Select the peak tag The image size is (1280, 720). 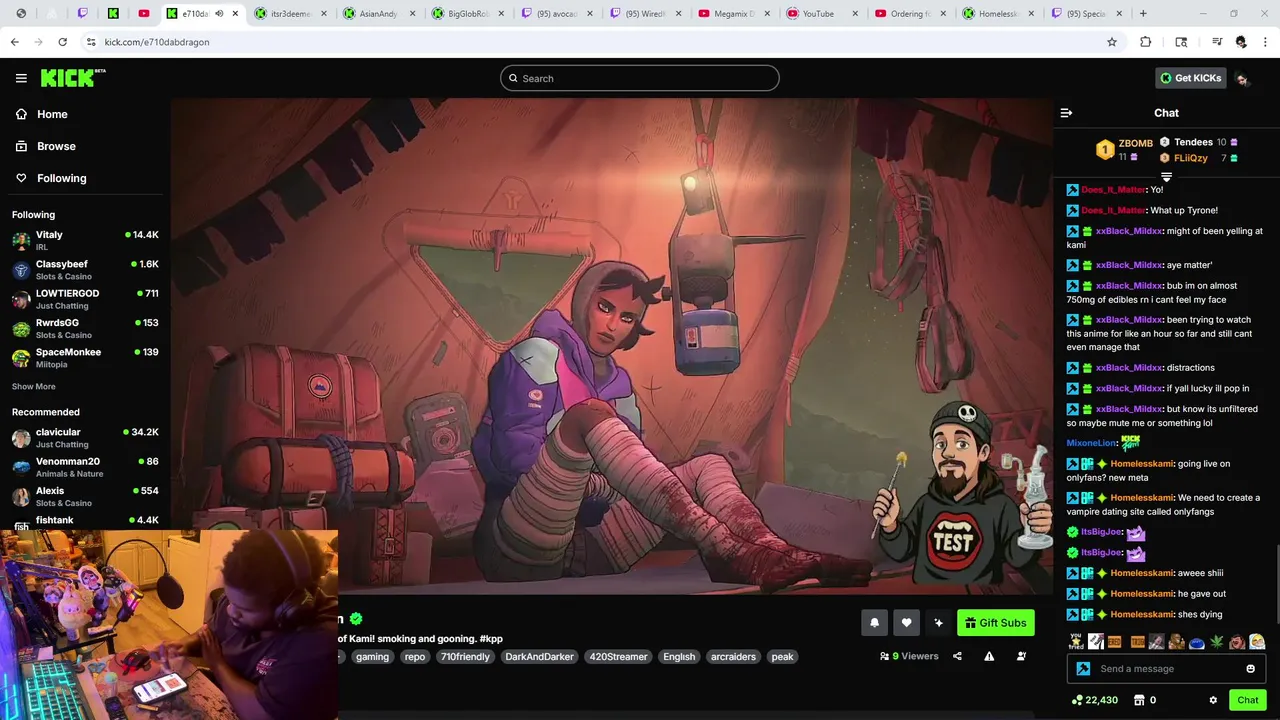coord(782,657)
